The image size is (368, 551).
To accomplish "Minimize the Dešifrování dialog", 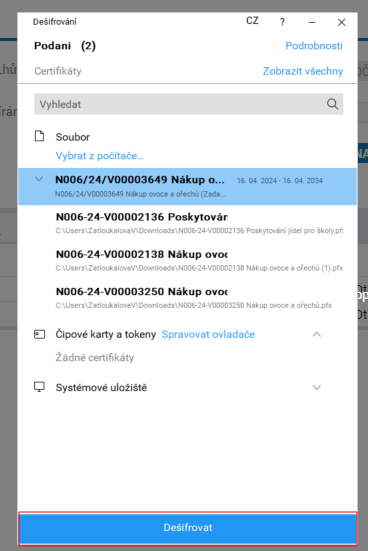I will (312, 22).
